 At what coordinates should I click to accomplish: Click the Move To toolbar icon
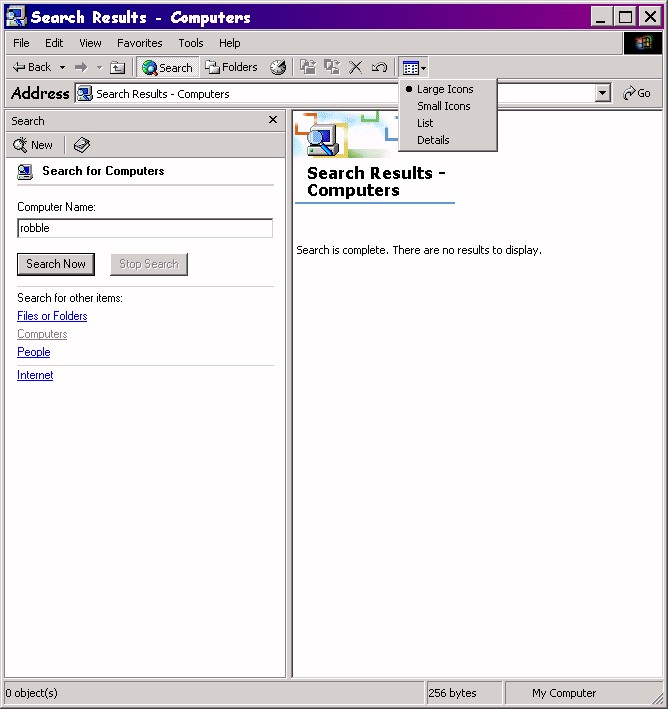click(308, 67)
